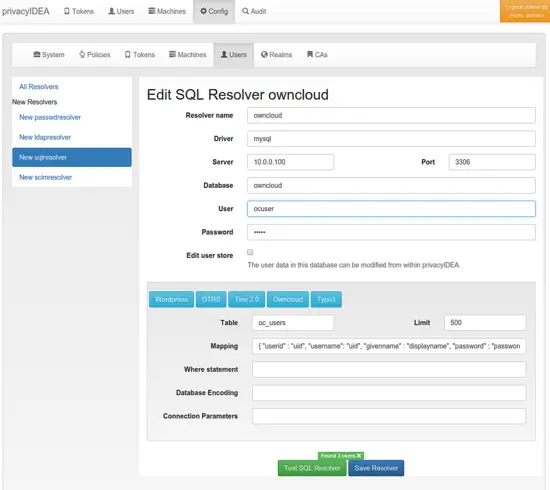Image resolution: width=550 pixels, height=490 pixels.
Task: Create a New ldapresolver
Action: pyautogui.click(x=45, y=137)
